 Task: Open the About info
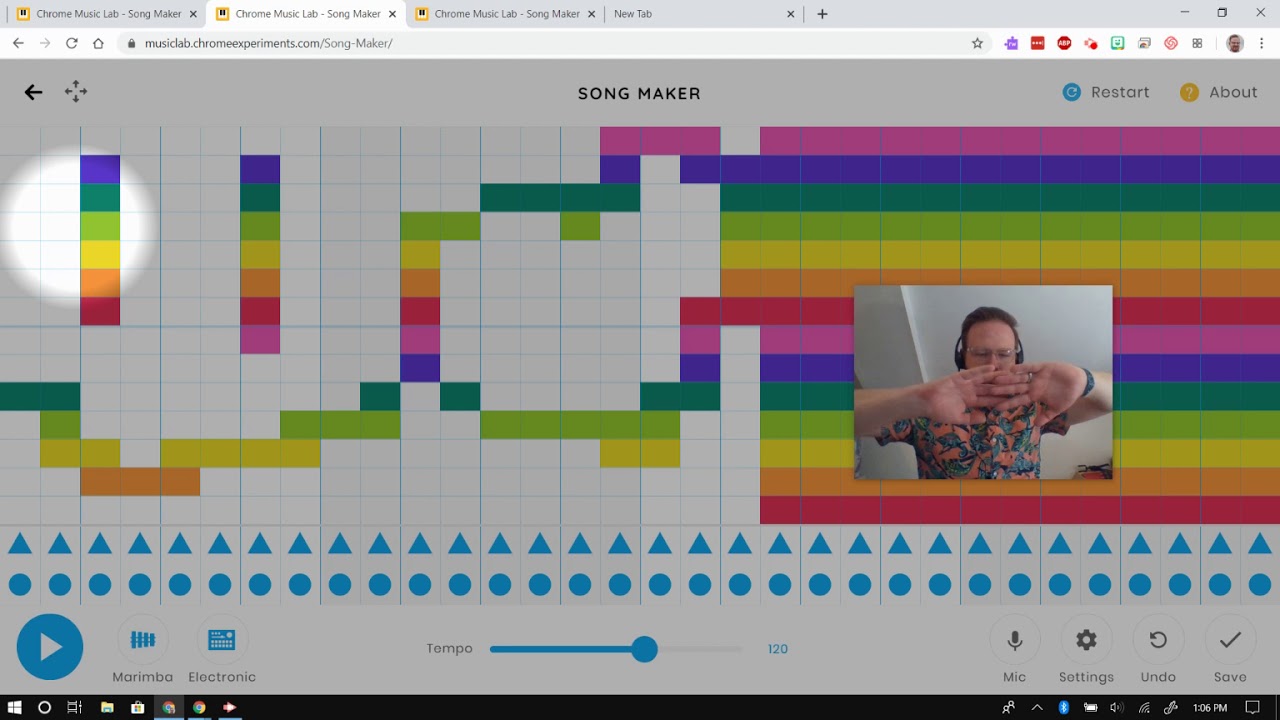click(1219, 92)
